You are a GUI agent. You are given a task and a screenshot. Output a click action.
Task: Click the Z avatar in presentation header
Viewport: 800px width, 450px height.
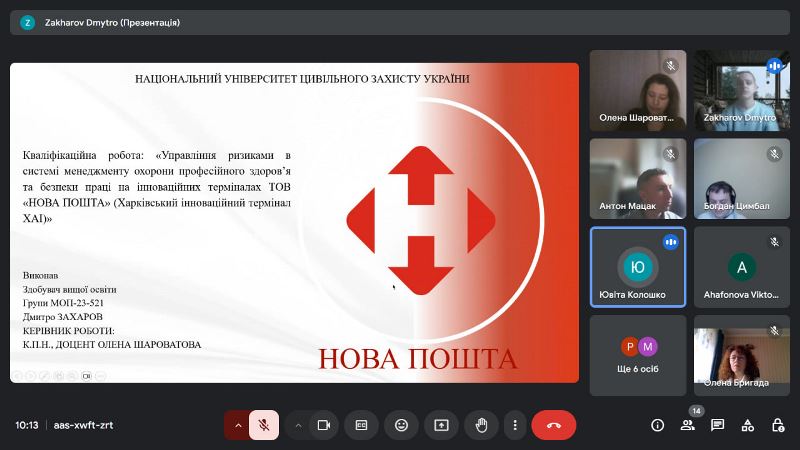coord(28,22)
